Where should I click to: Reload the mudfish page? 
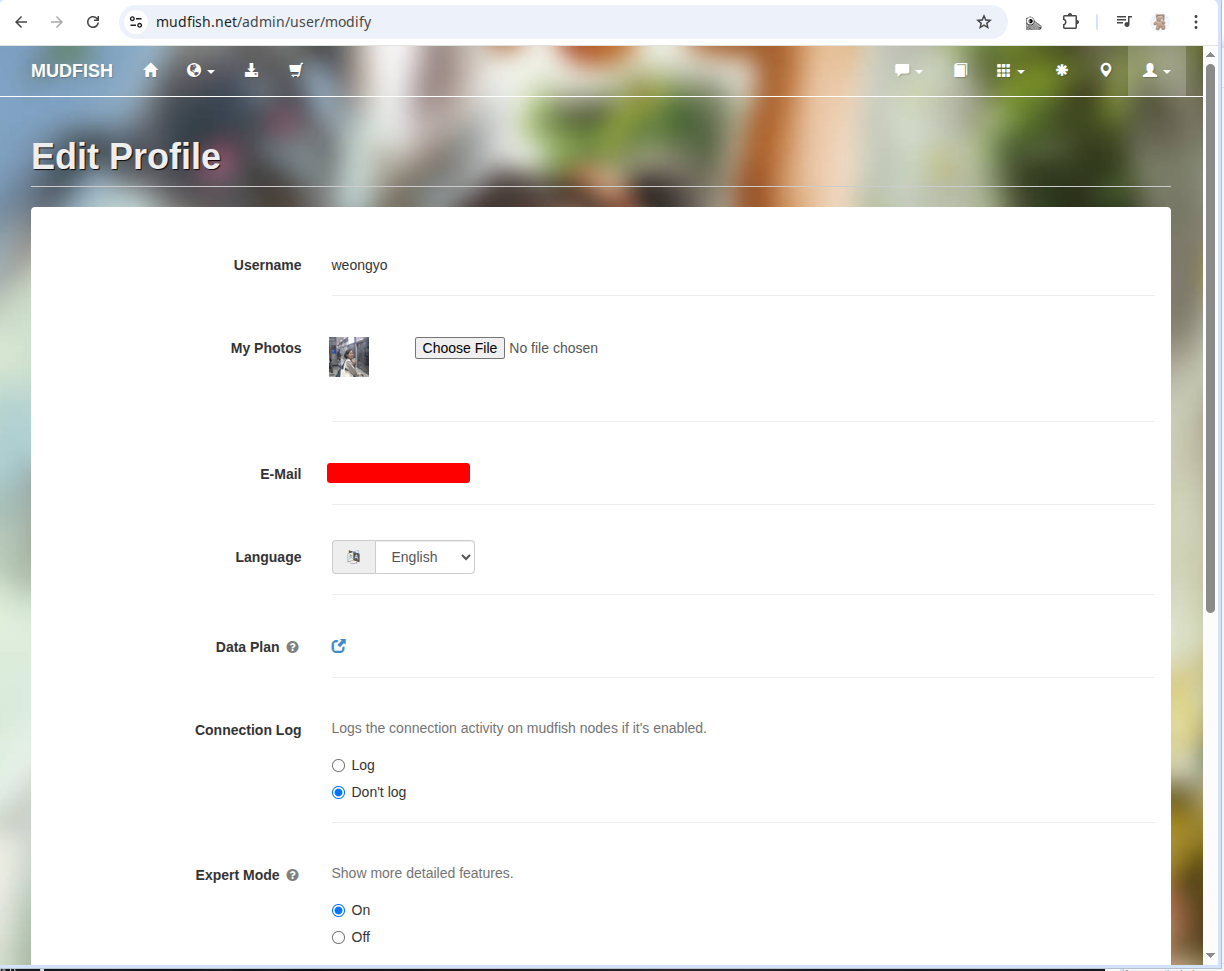click(93, 22)
